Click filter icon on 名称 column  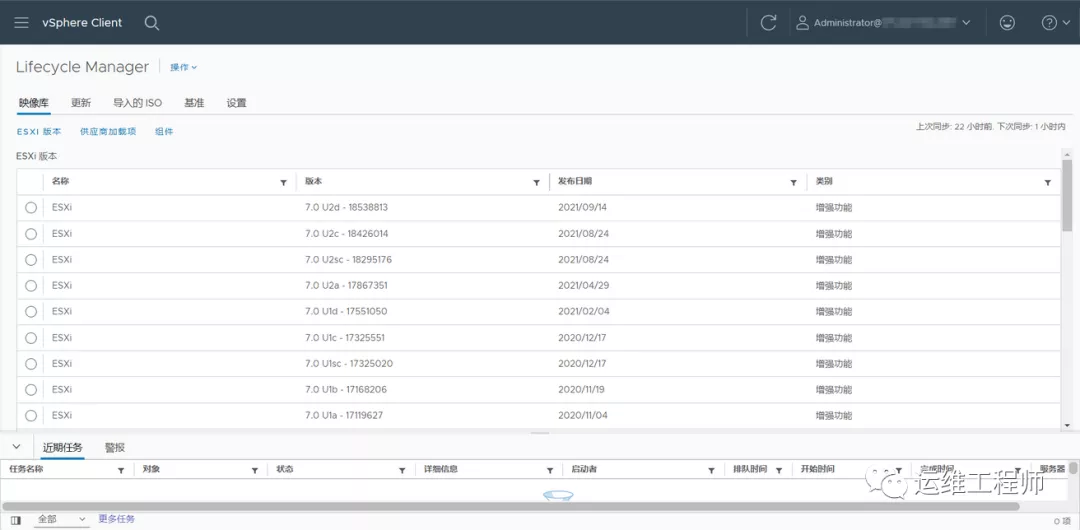coord(283,183)
